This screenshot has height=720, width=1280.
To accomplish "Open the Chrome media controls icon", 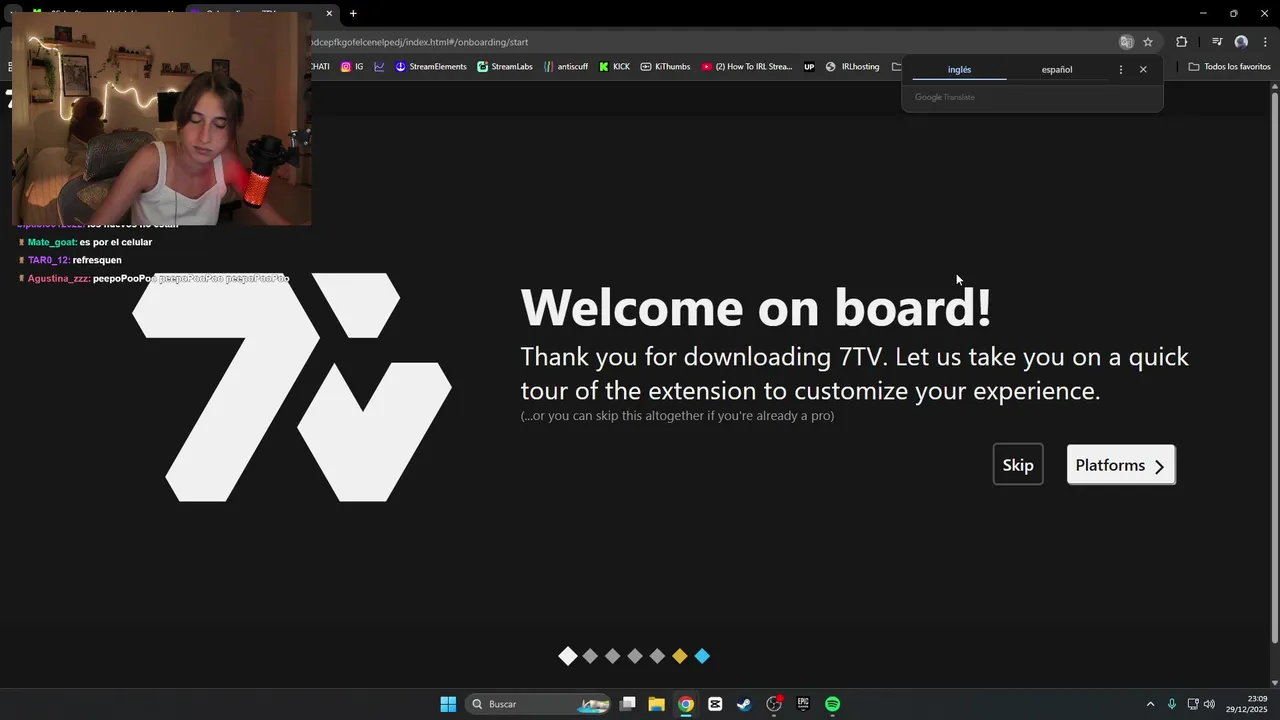I will coord(1217,42).
